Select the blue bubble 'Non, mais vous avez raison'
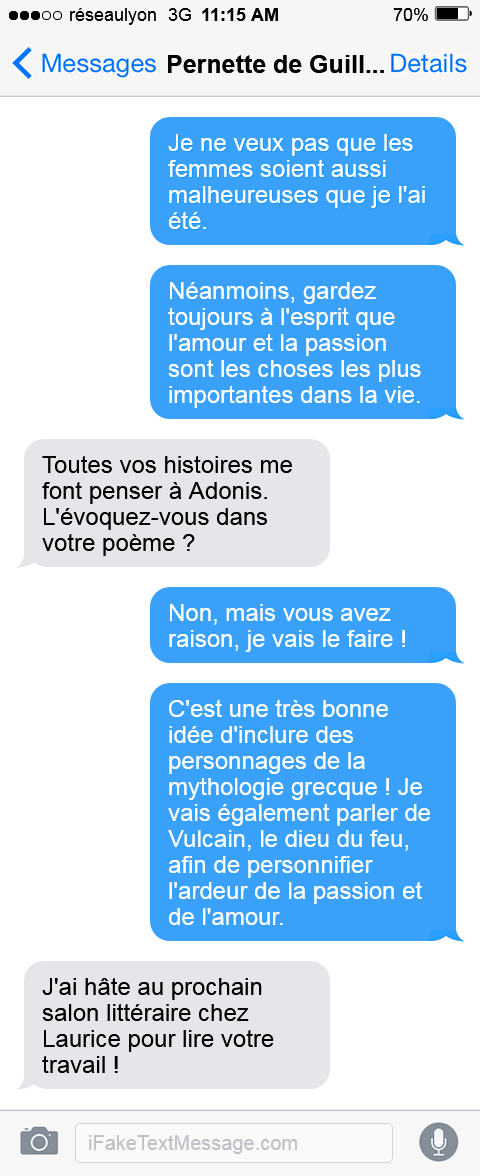480x1176 pixels. click(x=303, y=626)
